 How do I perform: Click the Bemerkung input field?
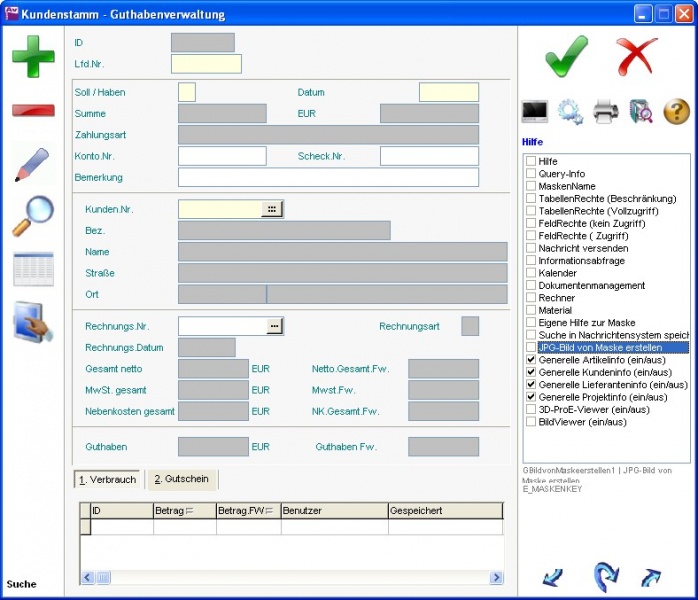coord(328,177)
